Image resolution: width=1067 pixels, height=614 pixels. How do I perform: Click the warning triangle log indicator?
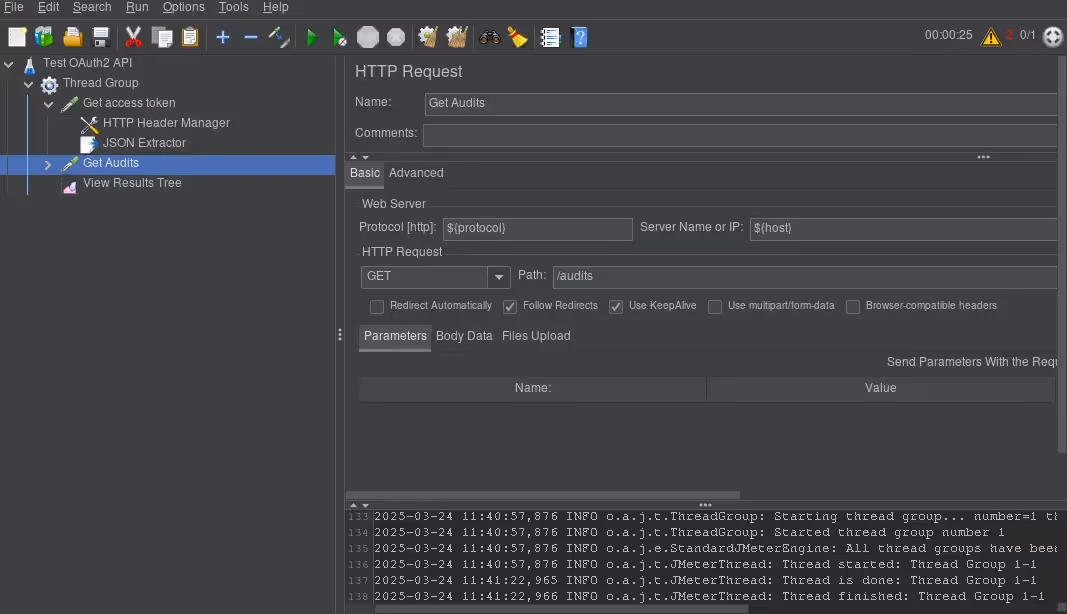[991, 37]
